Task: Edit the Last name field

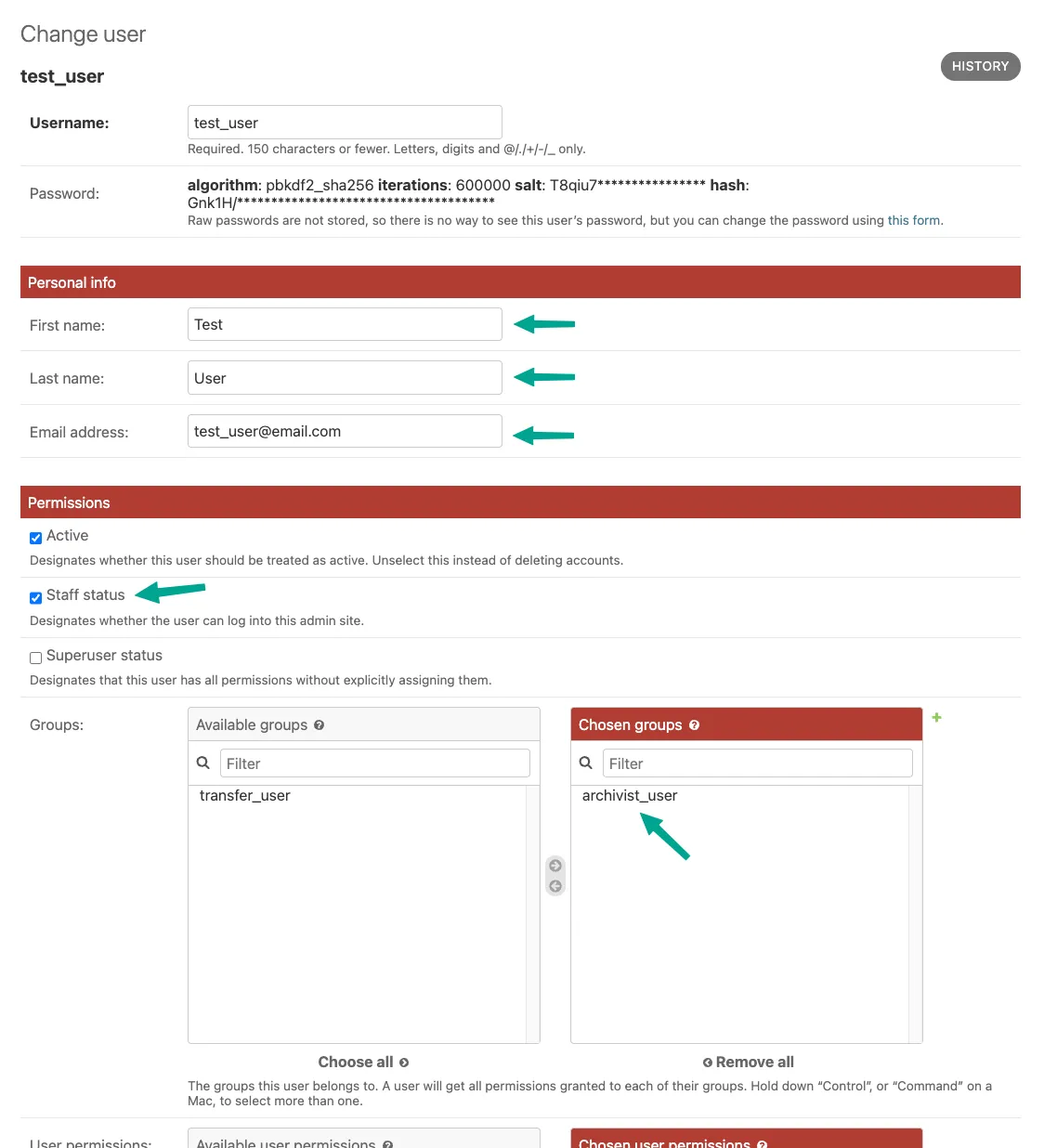Action: pyautogui.click(x=345, y=378)
